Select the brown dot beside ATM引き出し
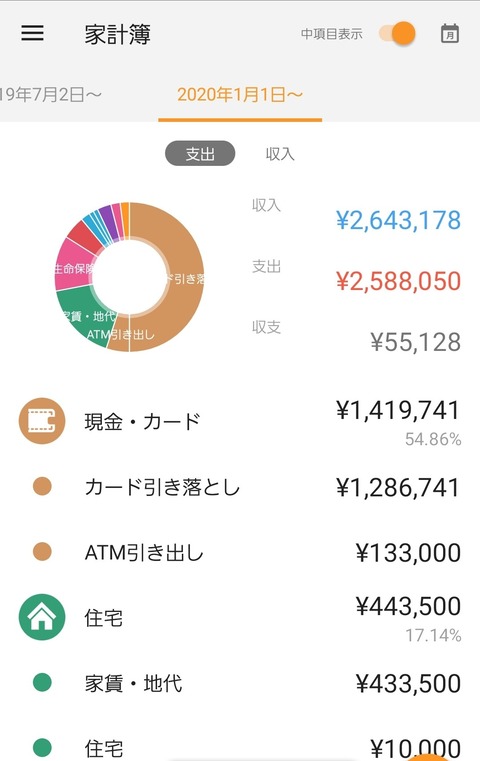This screenshot has height=761, width=480. 42,552
